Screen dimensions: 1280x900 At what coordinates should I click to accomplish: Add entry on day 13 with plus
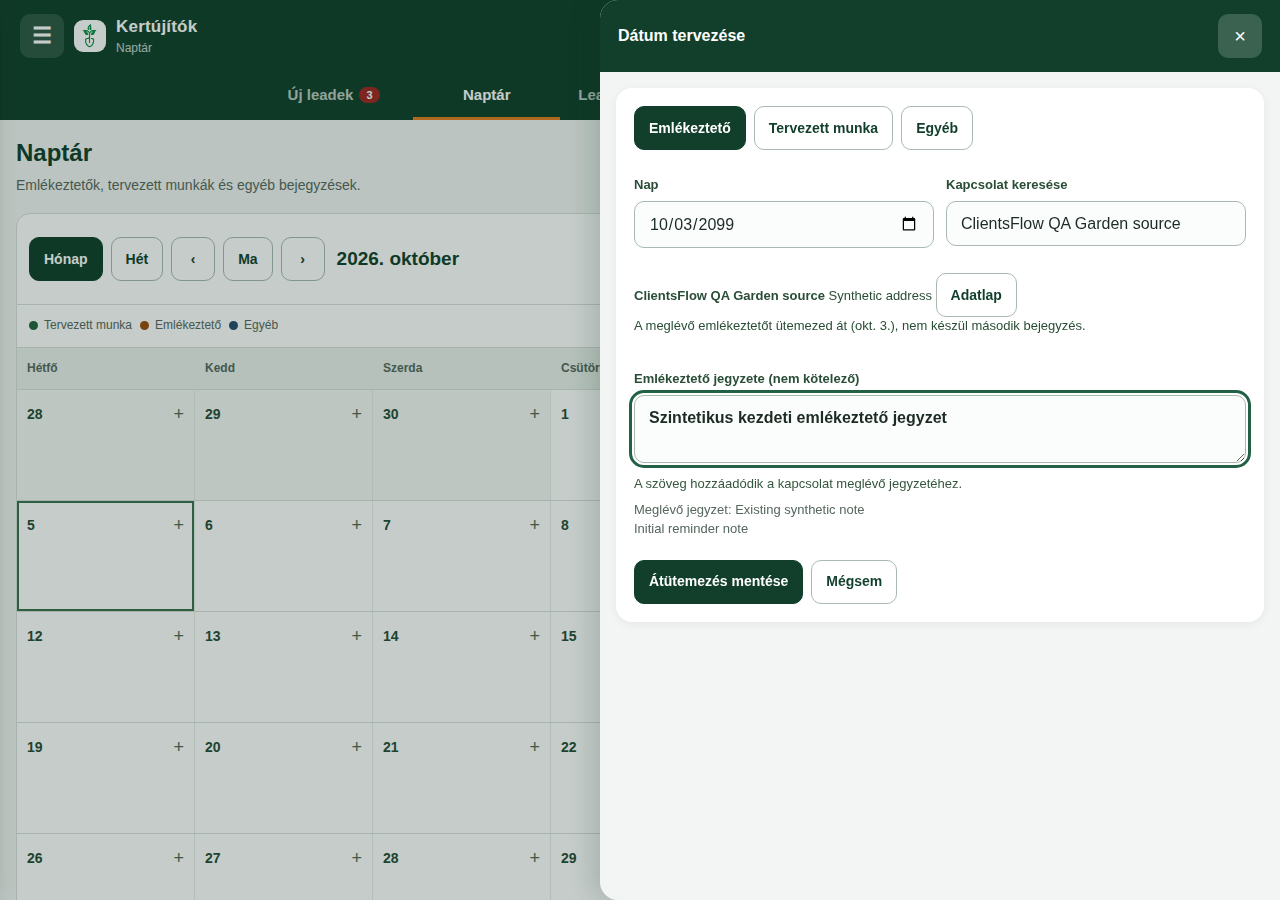click(x=357, y=635)
